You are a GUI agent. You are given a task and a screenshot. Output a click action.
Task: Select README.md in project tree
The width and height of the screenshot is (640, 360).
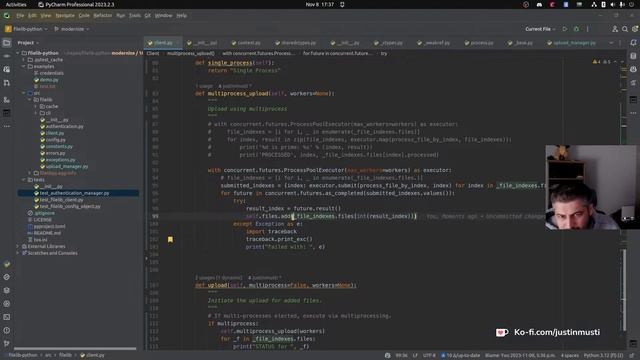[47, 233]
